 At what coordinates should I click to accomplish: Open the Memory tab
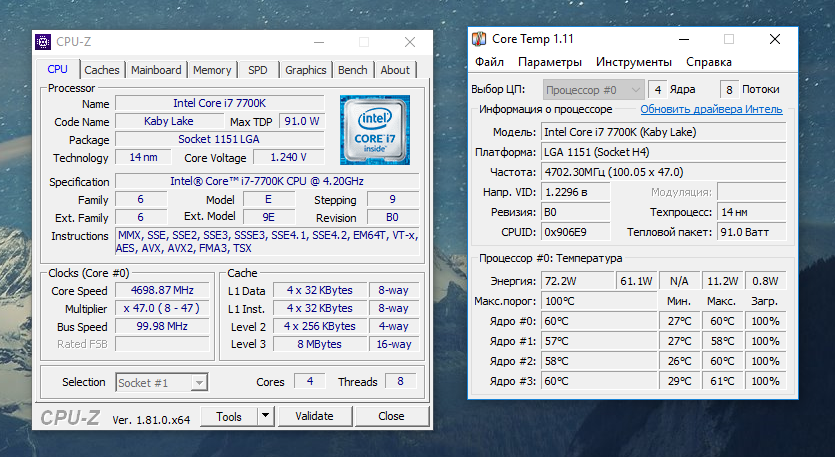[212, 70]
